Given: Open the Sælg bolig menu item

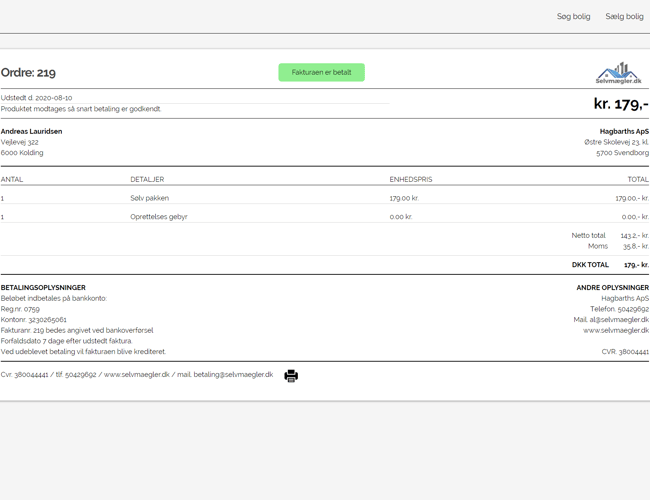Looking at the screenshot, I should 624,16.
